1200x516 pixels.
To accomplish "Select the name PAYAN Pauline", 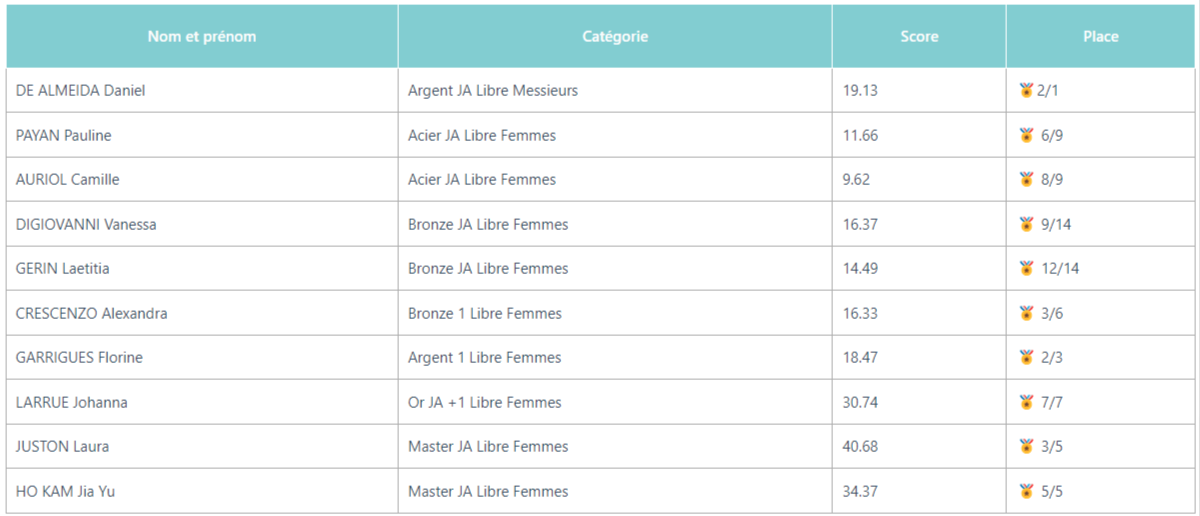I will [64, 135].
